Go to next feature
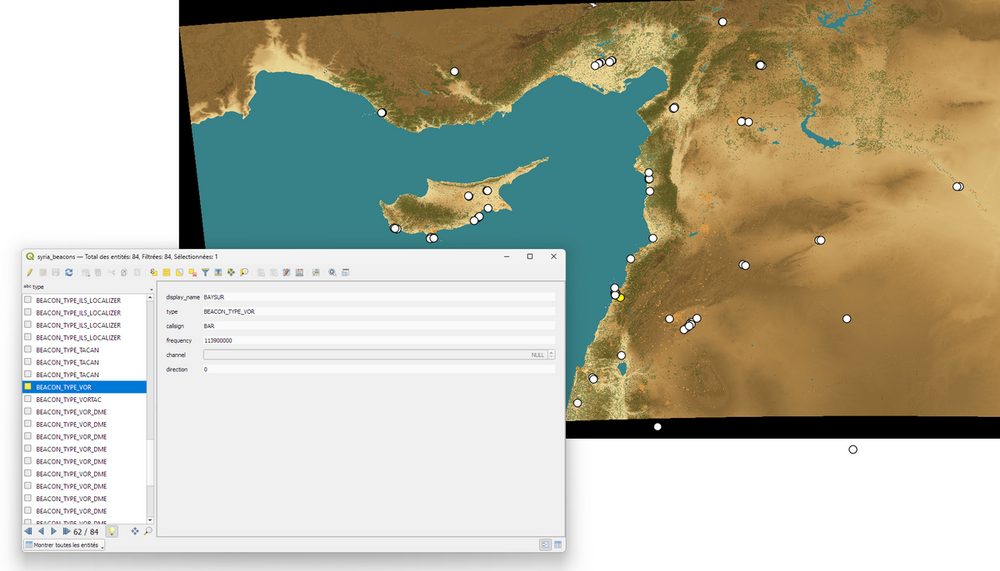 (54, 531)
